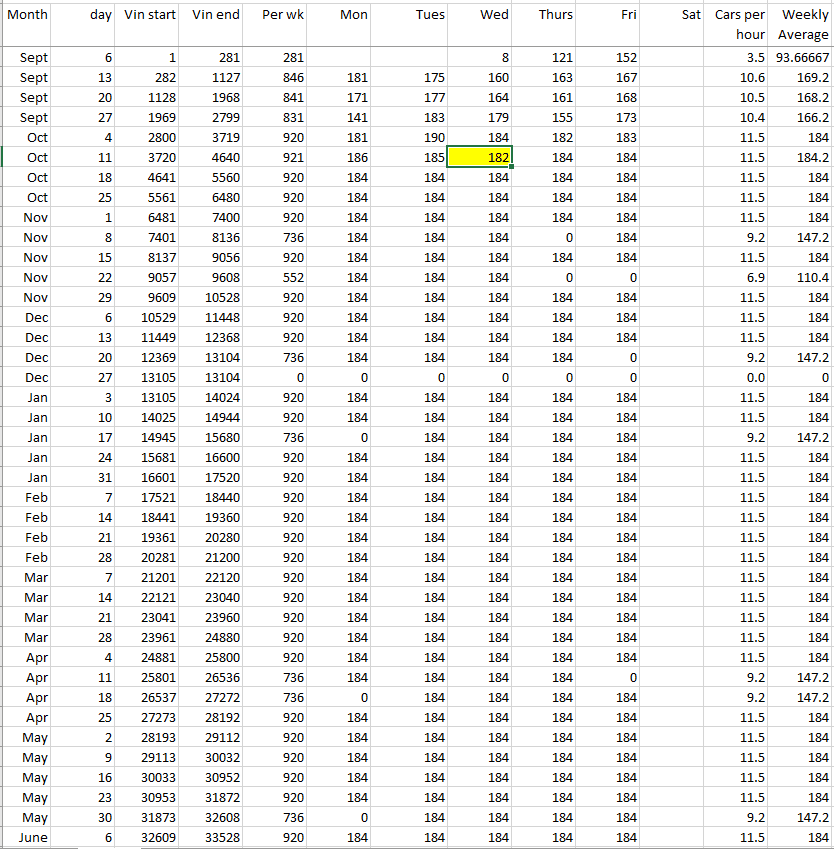Viewport: 834px width, 849px height.
Task: Click the Cars per hour header cell
Action: (740, 24)
